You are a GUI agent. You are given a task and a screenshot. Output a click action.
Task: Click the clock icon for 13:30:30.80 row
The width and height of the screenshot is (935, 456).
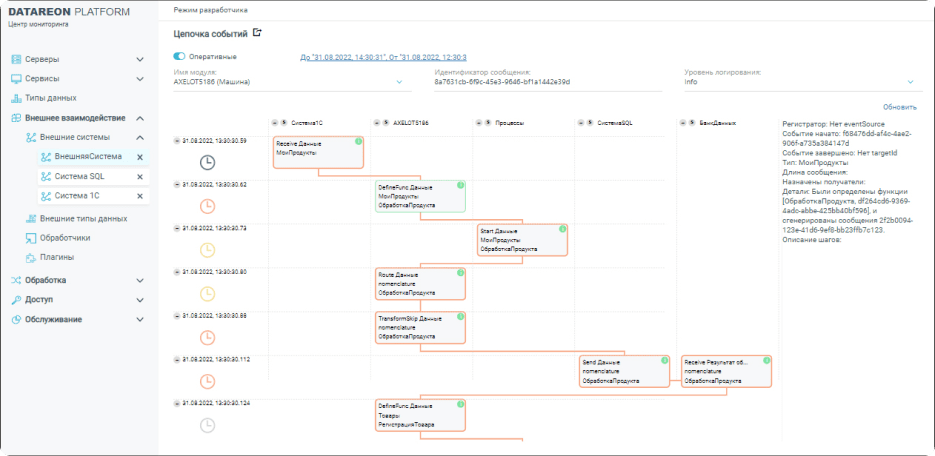click(x=207, y=293)
